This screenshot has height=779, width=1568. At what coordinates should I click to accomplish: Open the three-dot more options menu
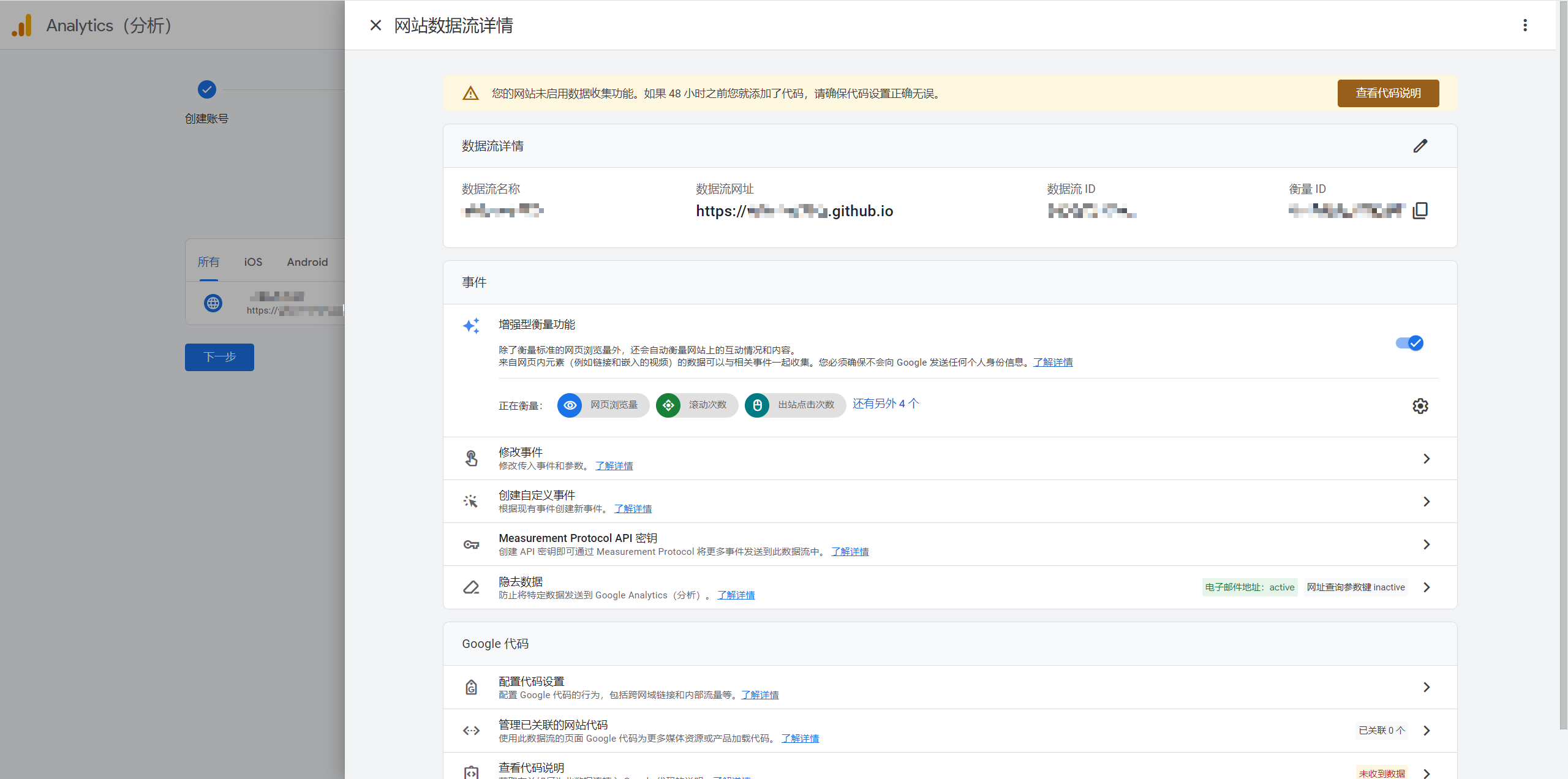(x=1525, y=25)
